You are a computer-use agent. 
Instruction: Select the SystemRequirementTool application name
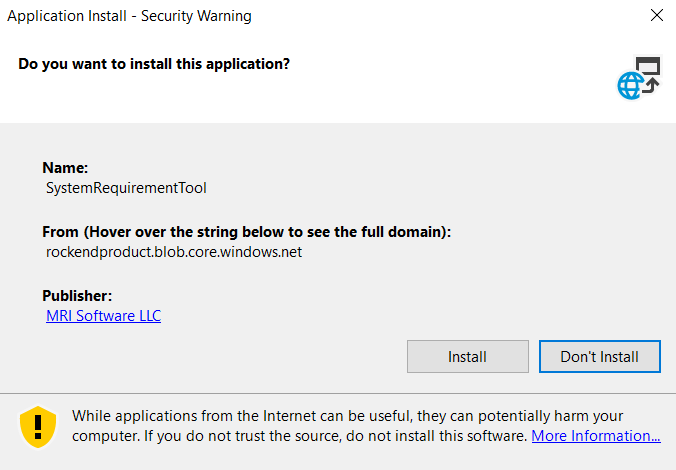(126, 187)
